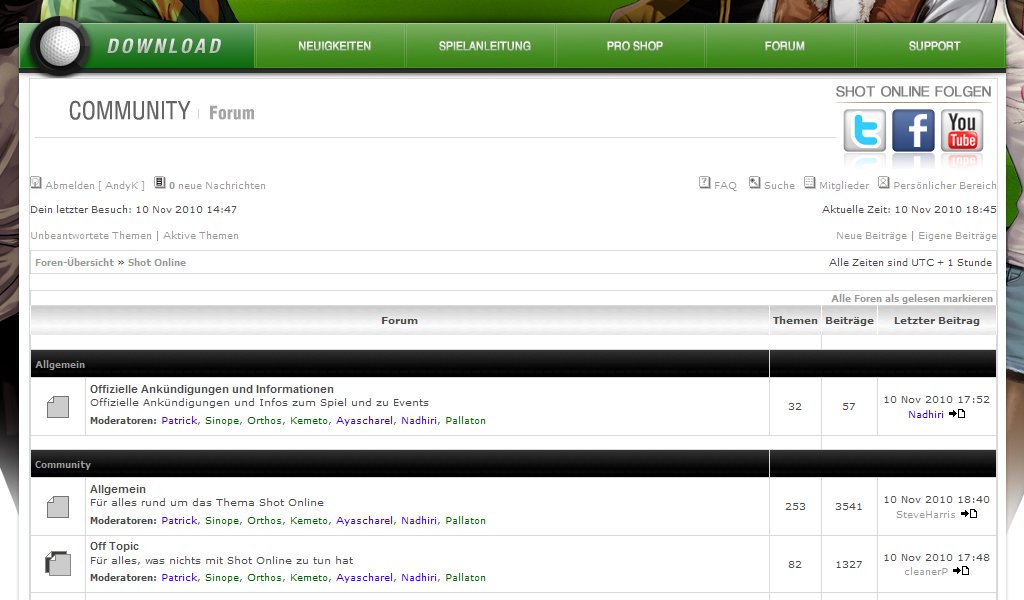This screenshot has width=1024, height=600.
Task: Click the COMMUNITY Forum page heading
Action: 161,111
